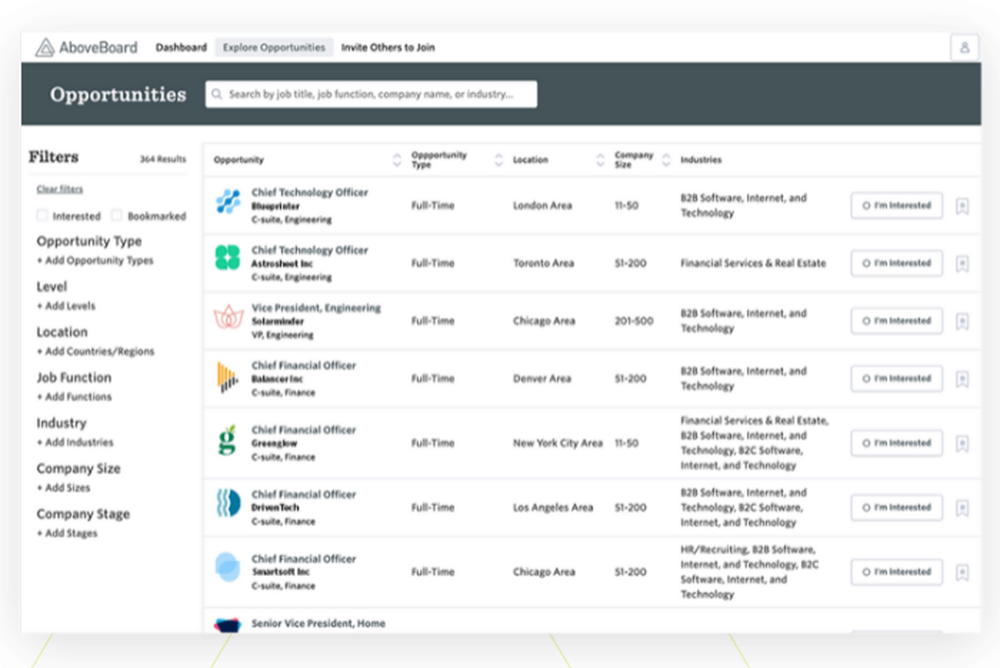This screenshot has height=668, width=1000.
Task: Click the Clear filters link
Action: [60, 189]
